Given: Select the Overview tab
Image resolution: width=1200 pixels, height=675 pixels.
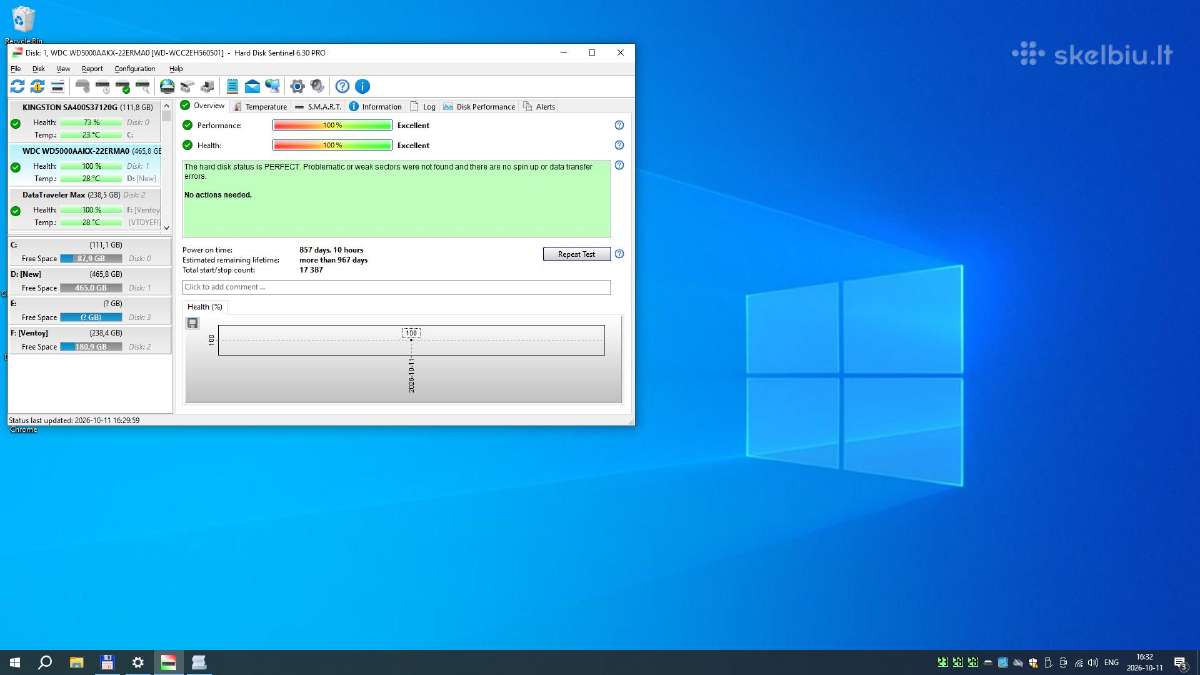Looking at the screenshot, I should coord(203,105).
